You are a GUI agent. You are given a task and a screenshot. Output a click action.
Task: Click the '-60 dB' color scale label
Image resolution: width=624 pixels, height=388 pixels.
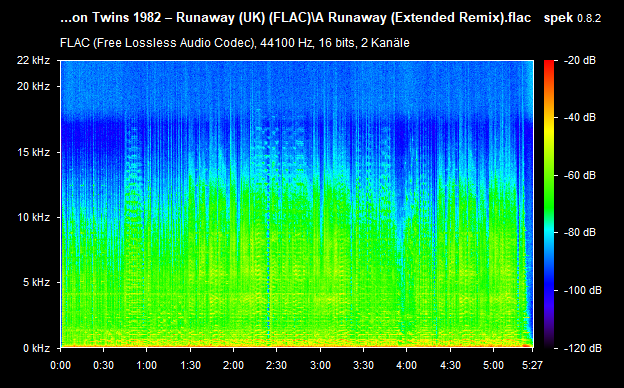pos(580,175)
